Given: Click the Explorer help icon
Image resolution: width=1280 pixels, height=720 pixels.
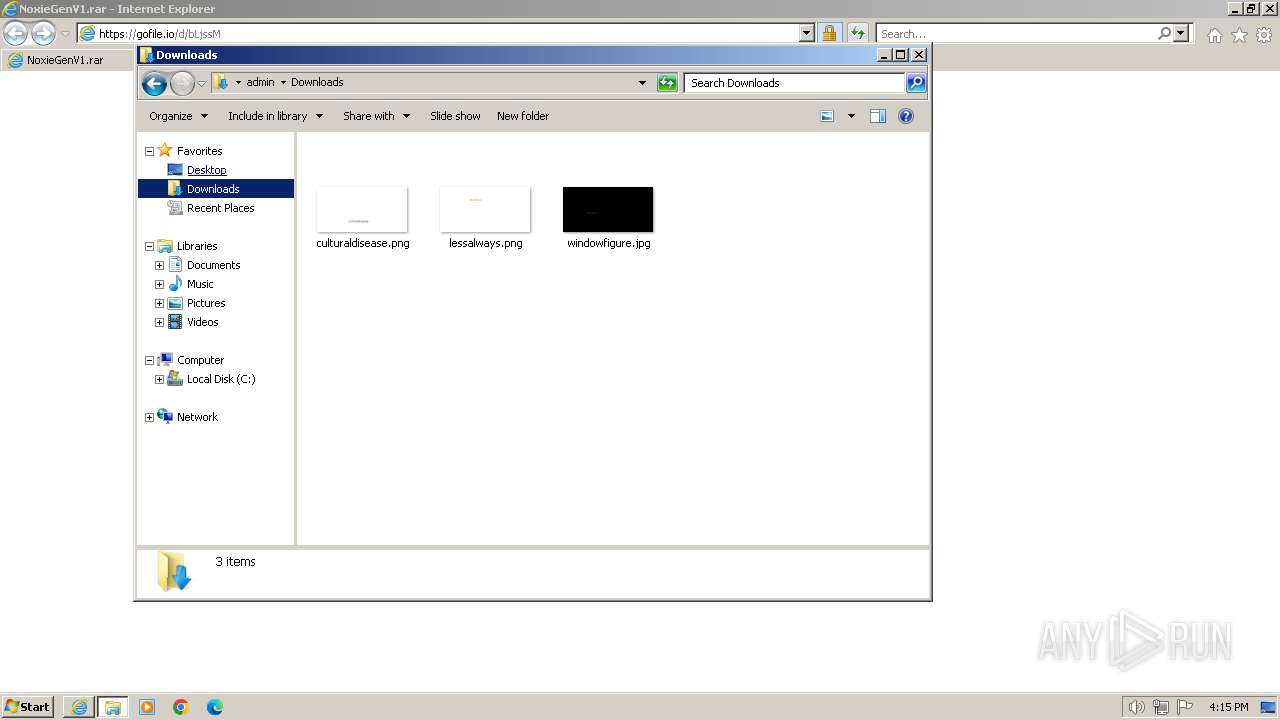Looking at the screenshot, I should [x=906, y=116].
